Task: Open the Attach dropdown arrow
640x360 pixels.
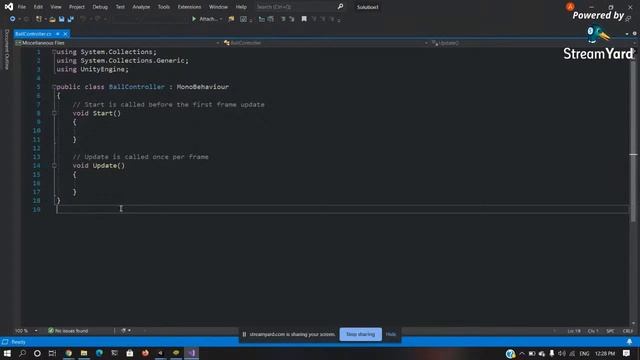Action: (x=221, y=19)
